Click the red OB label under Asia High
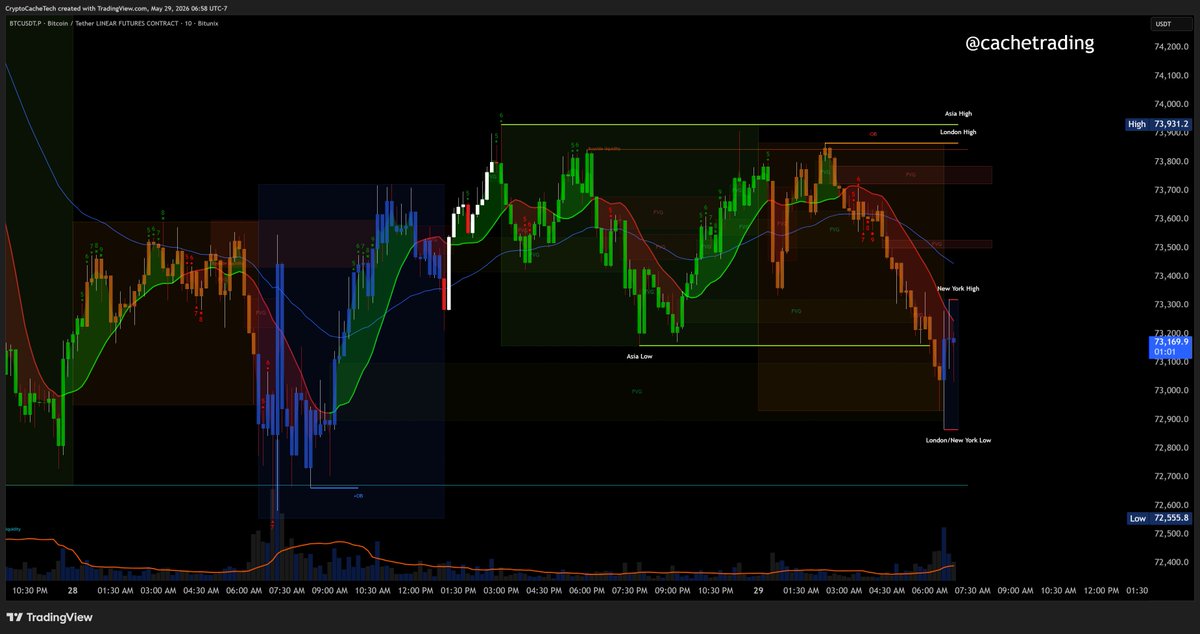The image size is (1200, 634). (x=873, y=133)
